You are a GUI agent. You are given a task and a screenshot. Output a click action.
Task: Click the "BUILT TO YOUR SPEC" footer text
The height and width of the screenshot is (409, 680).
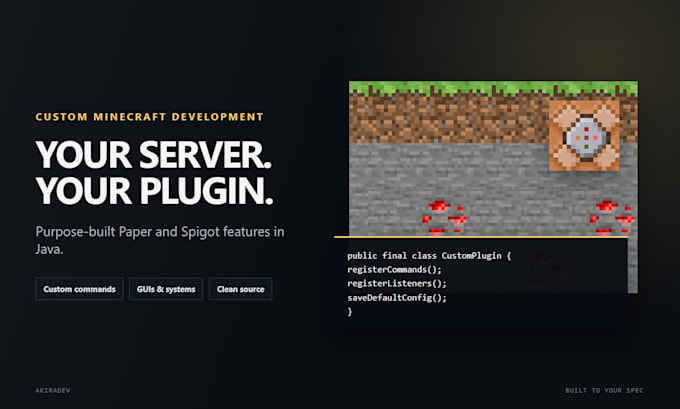tap(604, 390)
